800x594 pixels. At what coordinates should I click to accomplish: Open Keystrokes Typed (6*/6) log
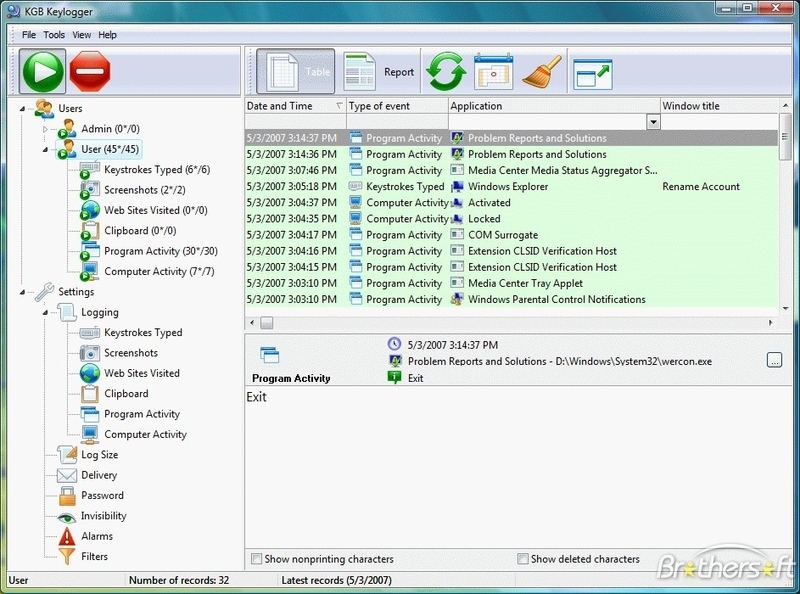click(157, 169)
